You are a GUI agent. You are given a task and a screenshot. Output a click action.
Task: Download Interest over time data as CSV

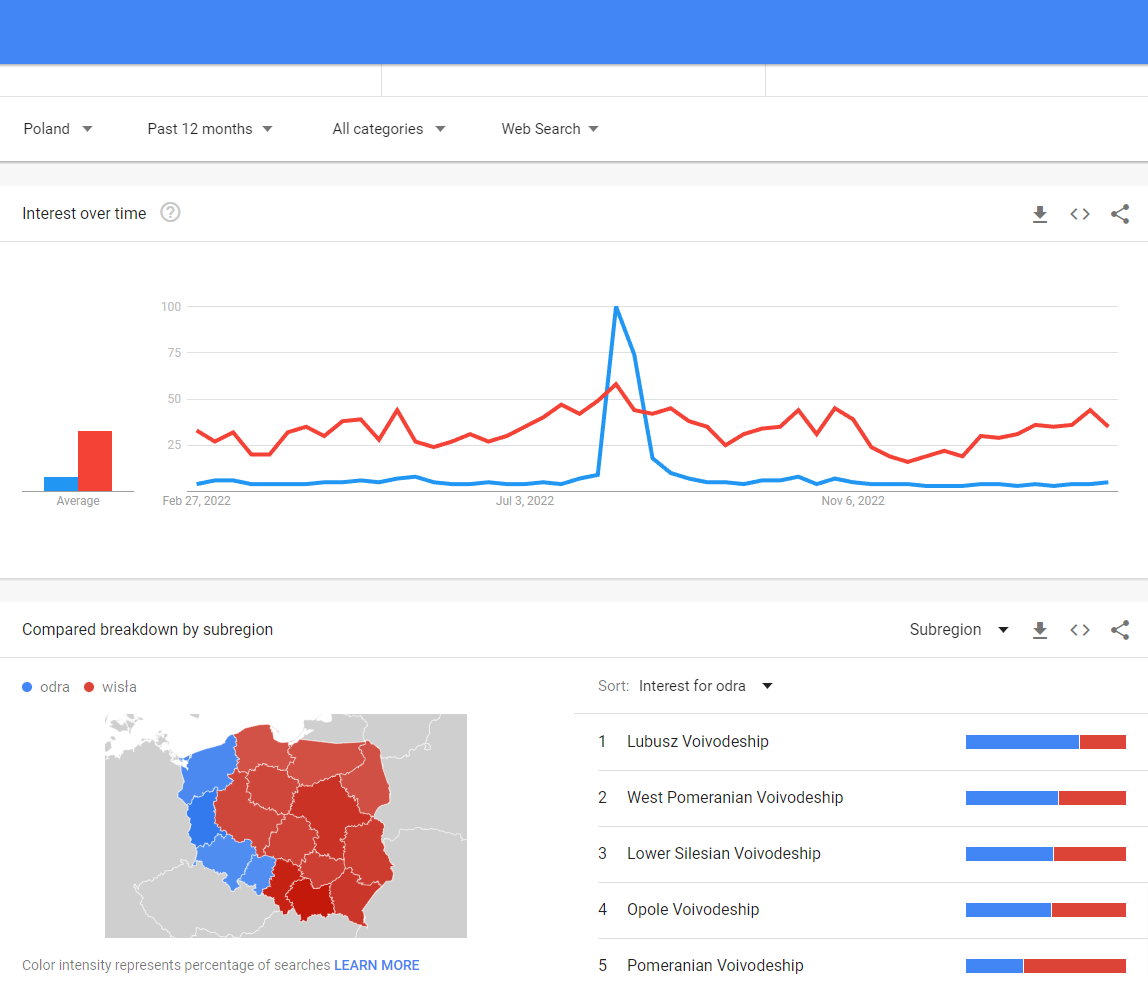[1040, 213]
